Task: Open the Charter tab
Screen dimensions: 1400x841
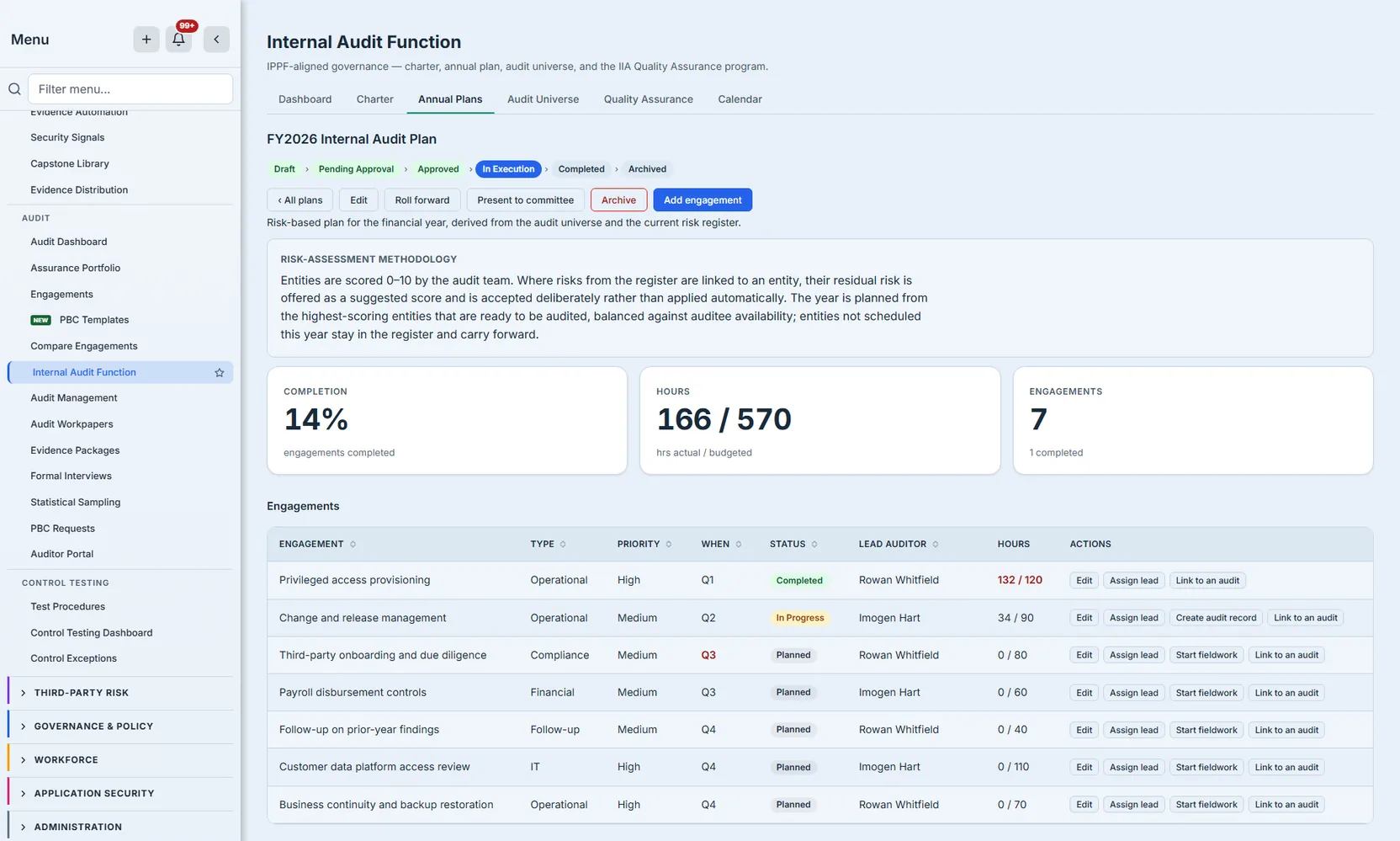Action: tap(374, 99)
